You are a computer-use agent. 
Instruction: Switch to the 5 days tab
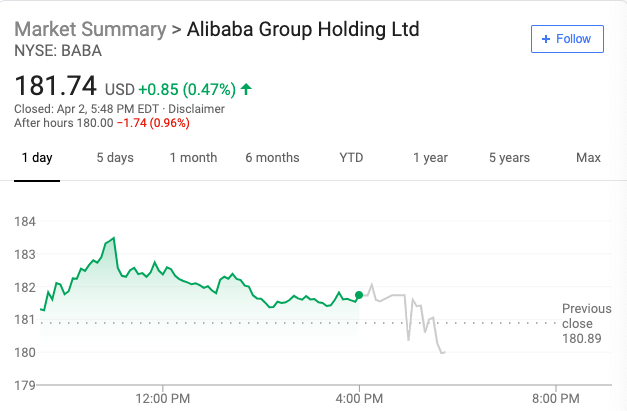(x=115, y=158)
